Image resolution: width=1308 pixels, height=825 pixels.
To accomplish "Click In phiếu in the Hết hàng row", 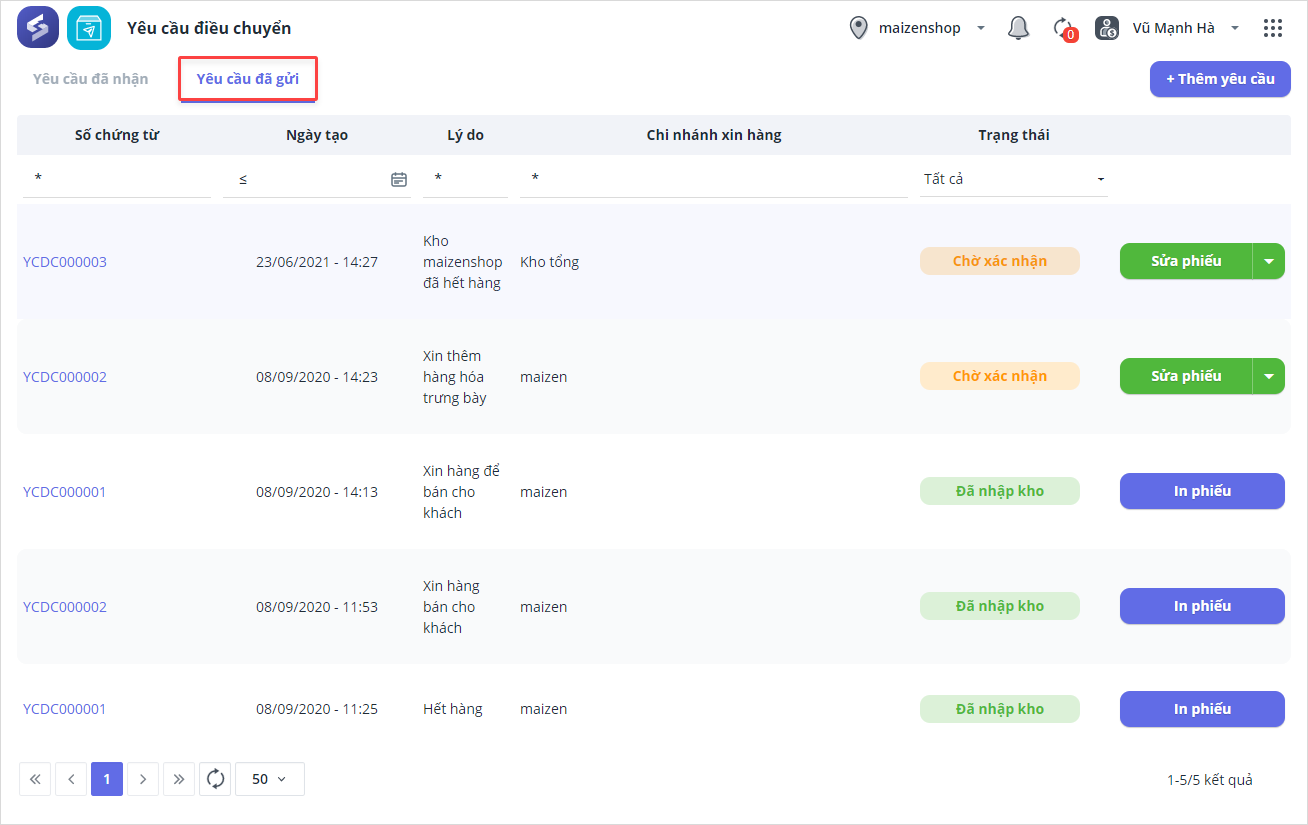I will (1202, 709).
